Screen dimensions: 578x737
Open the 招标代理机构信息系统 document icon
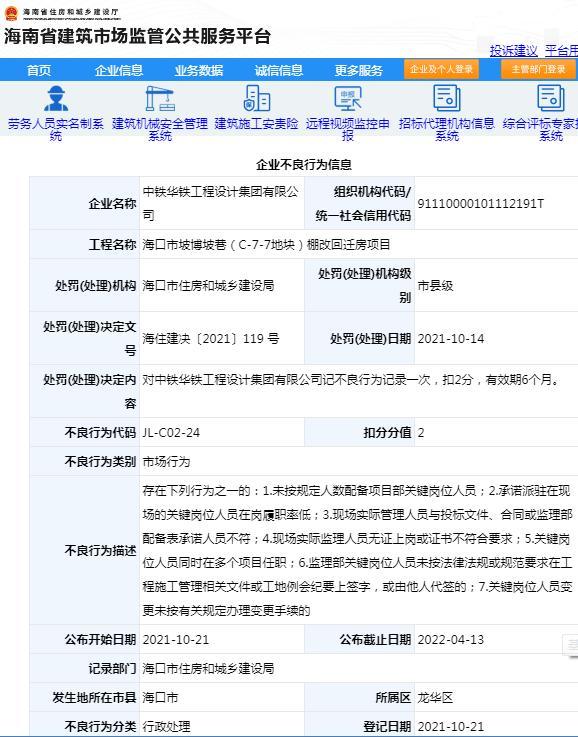[446, 99]
